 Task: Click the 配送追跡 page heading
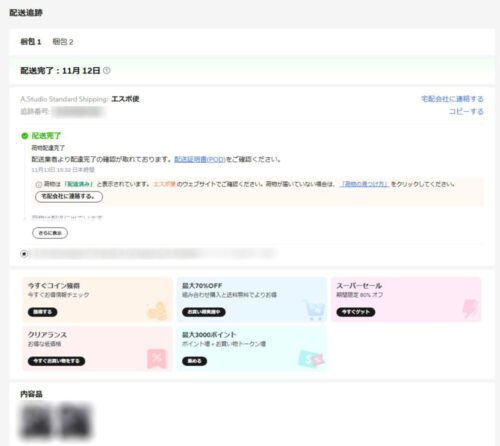point(26,13)
